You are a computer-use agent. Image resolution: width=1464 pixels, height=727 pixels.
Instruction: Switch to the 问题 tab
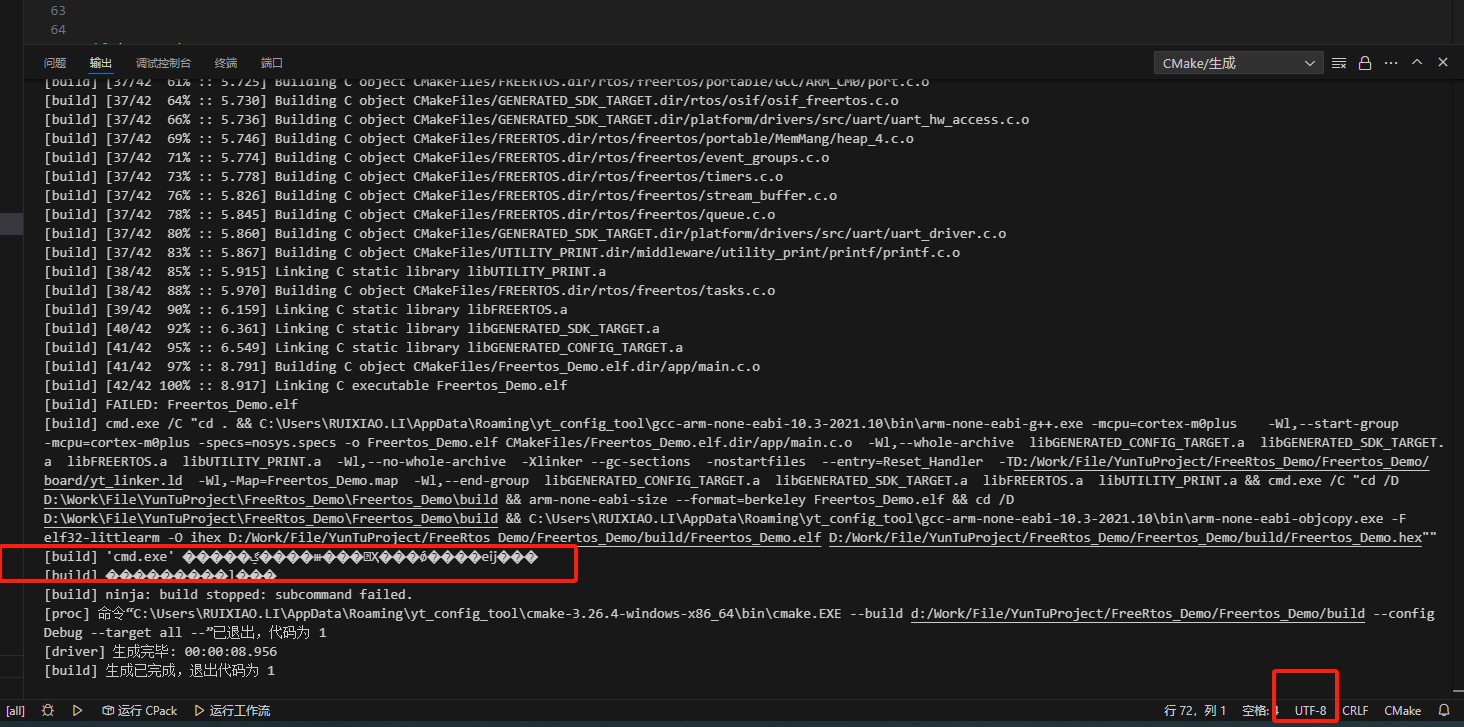click(x=55, y=63)
